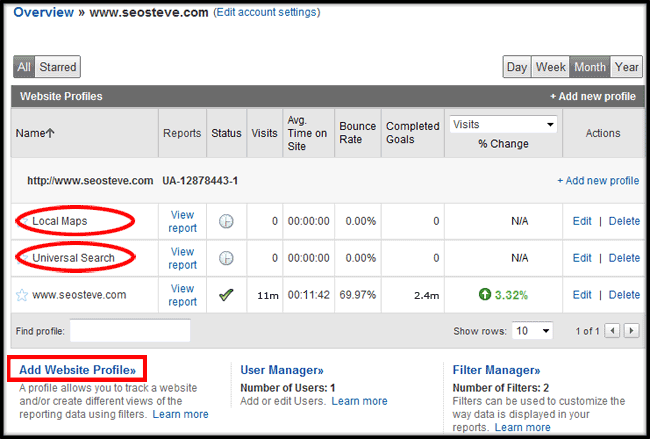The image size is (650, 439).
Task: Click the Local Maps profile name
Action: (60, 221)
